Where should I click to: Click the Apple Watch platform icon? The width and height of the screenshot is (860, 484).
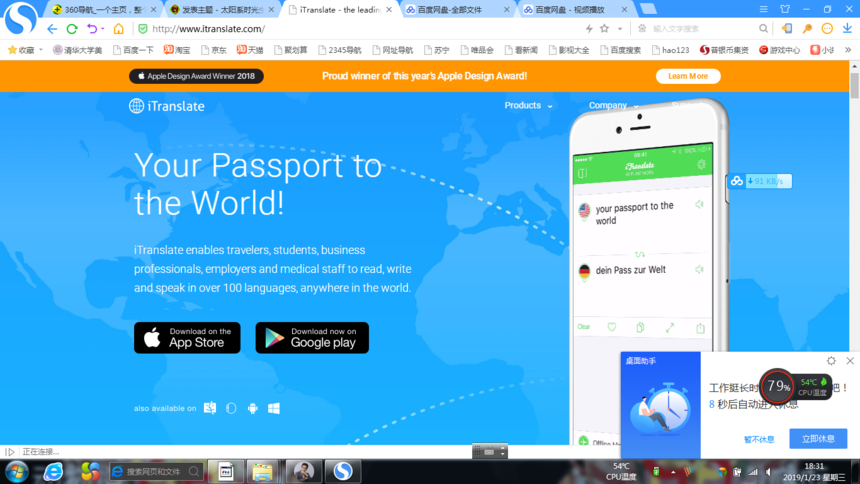231,408
